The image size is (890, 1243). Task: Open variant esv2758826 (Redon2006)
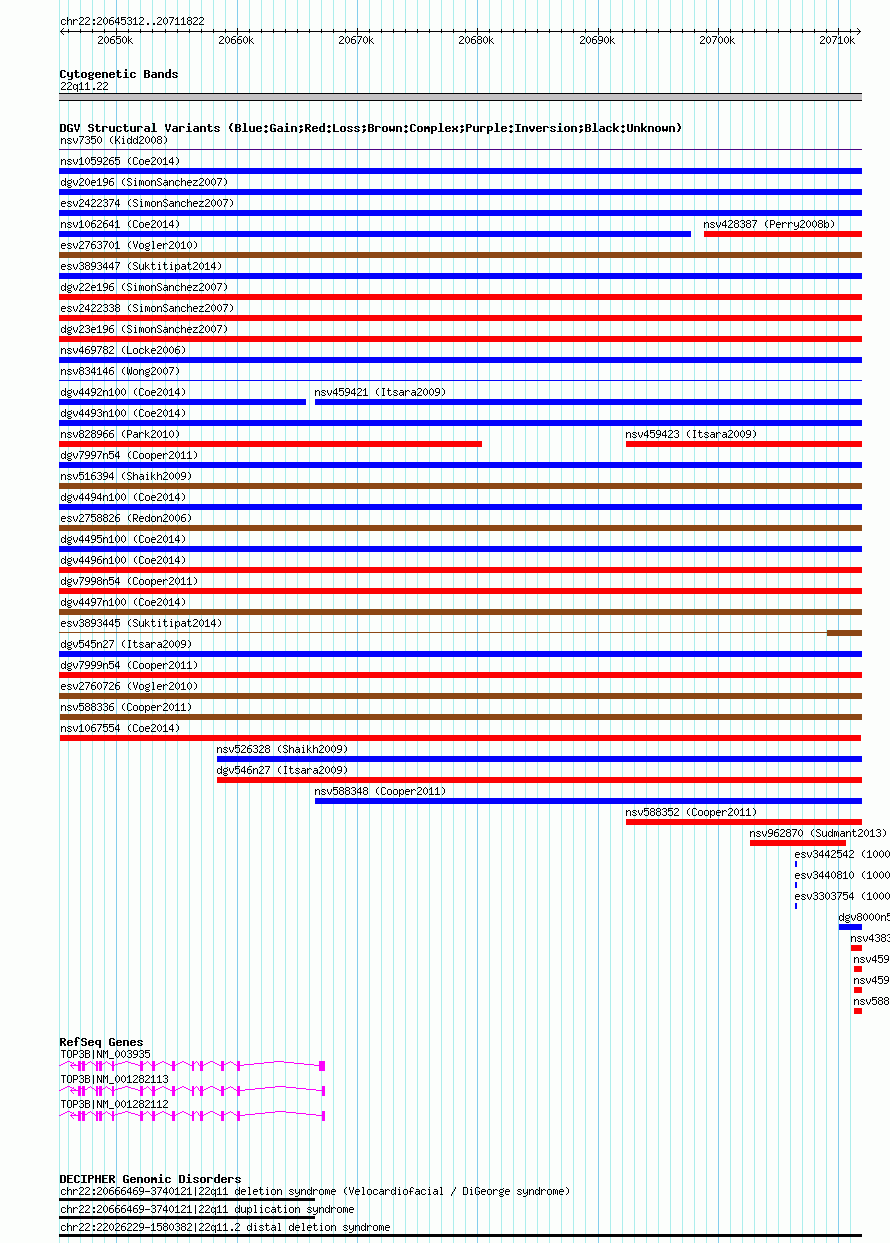126,518
